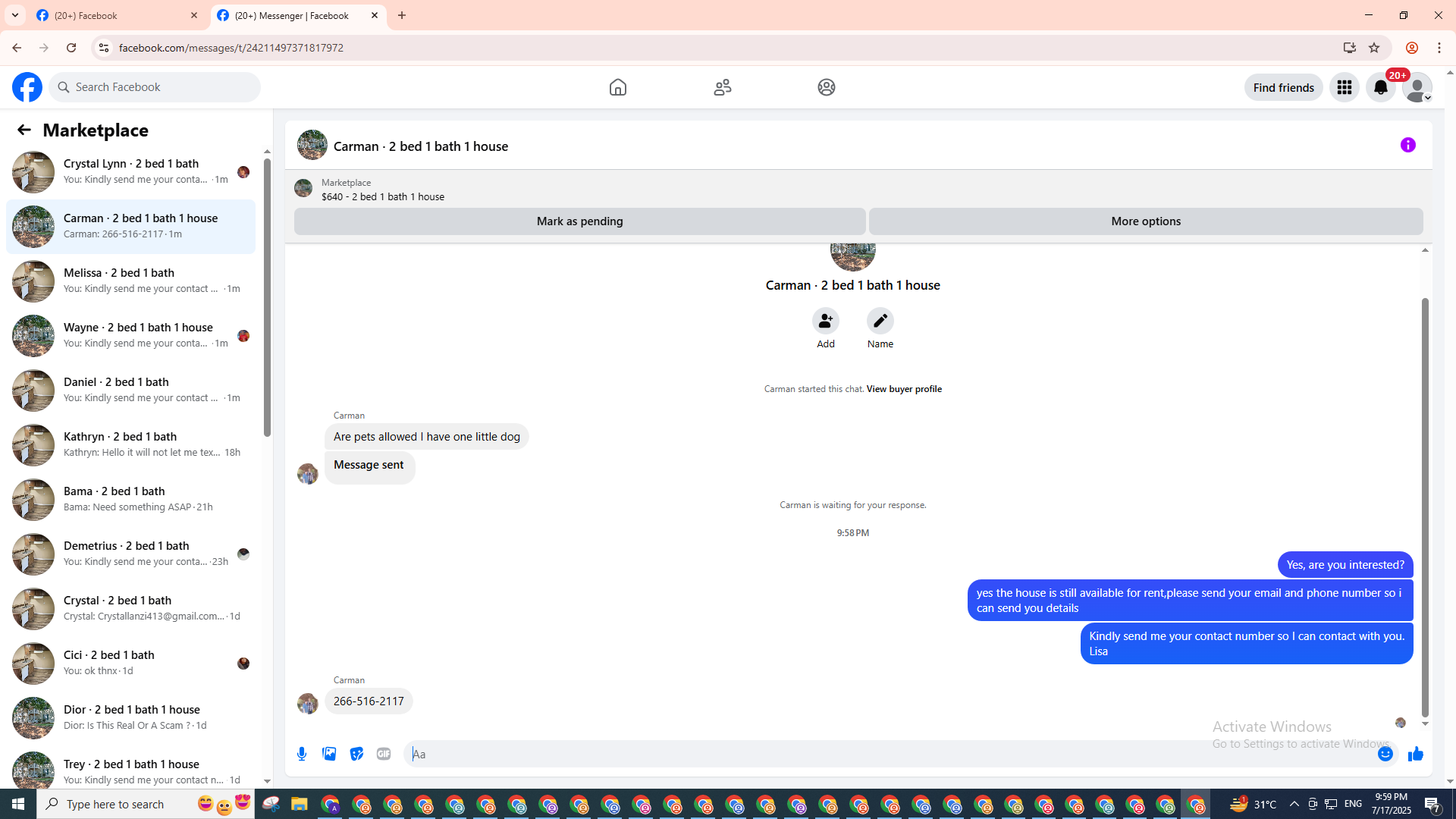Click the 'Are pets allowed' message
The image size is (1456, 819).
tap(427, 437)
